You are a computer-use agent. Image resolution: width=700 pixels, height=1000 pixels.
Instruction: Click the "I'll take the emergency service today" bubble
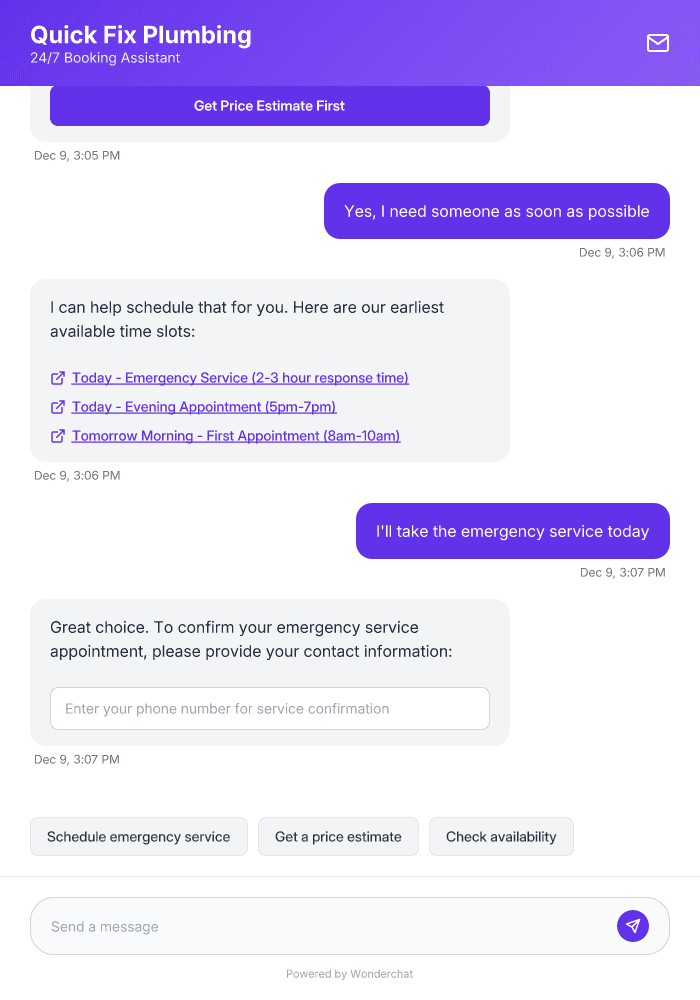(x=512, y=531)
